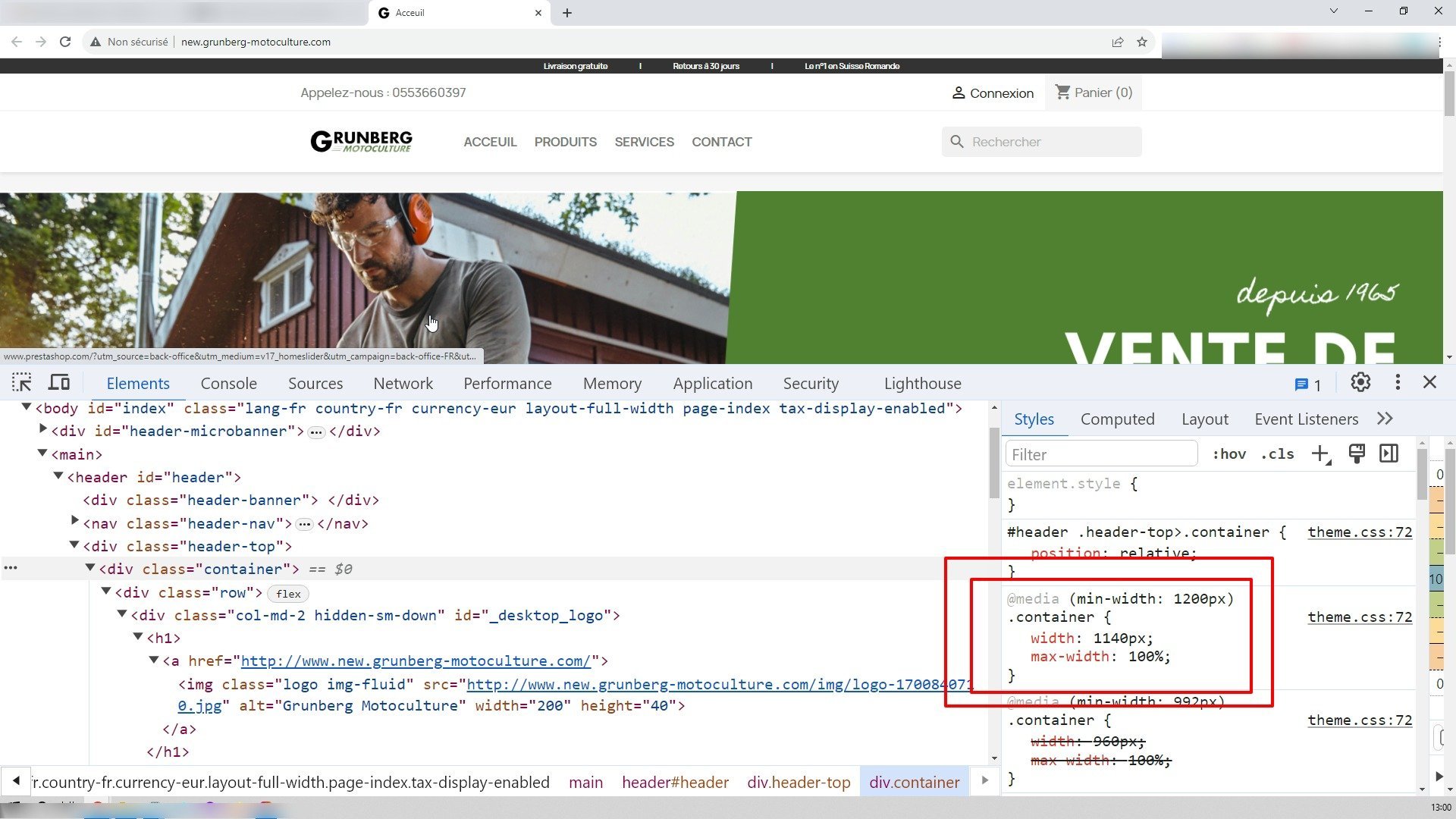Toggle the .cls element classes button
Screen dimensions: 1456x819
point(1278,454)
